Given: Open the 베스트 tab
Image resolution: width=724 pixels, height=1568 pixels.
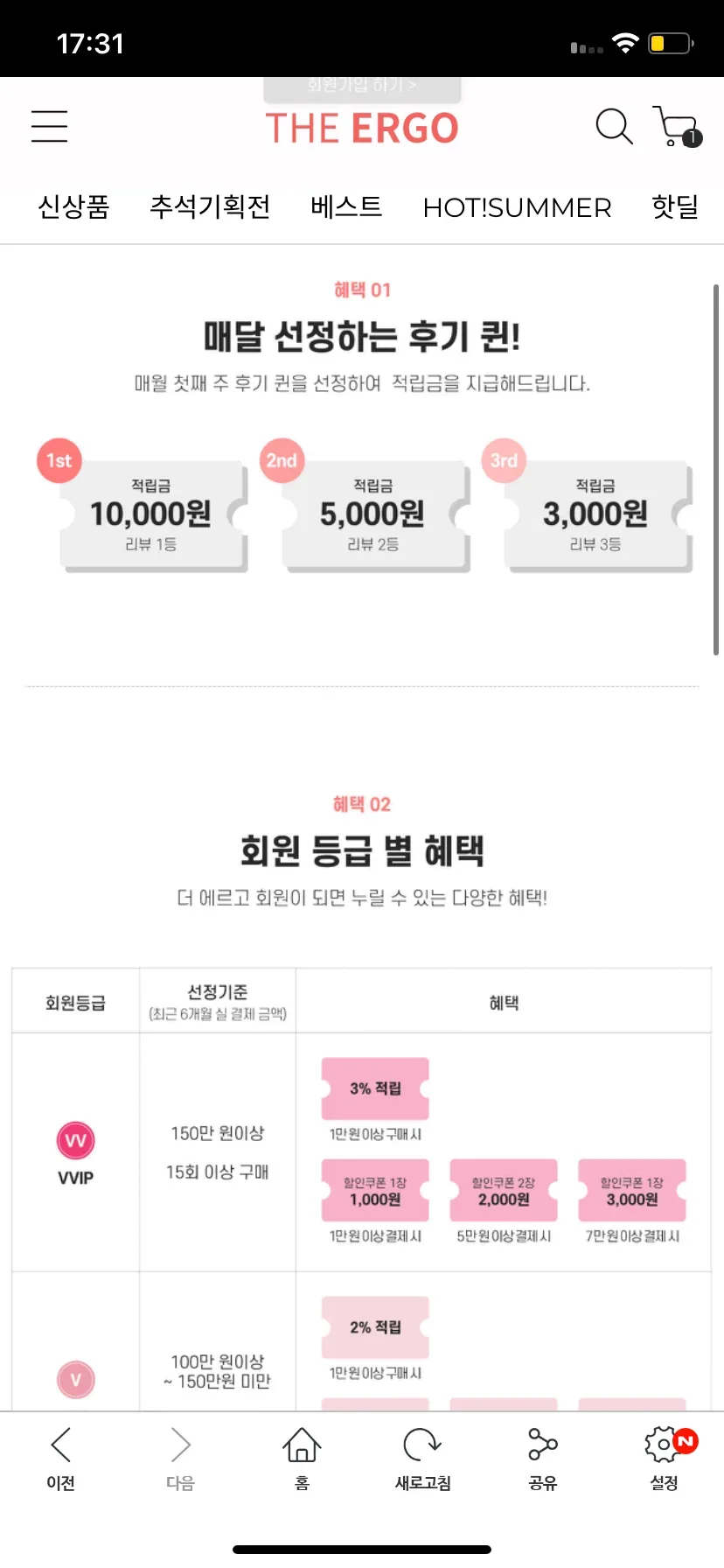Looking at the screenshot, I should pyautogui.click(x=346, y=206).
